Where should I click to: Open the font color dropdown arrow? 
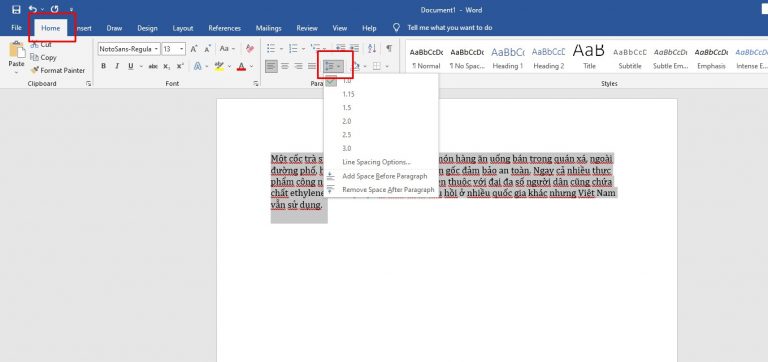(251, 66)
